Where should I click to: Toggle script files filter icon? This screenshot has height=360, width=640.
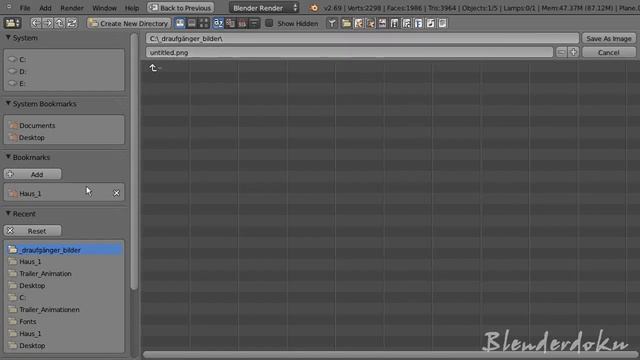click(406, 23)
